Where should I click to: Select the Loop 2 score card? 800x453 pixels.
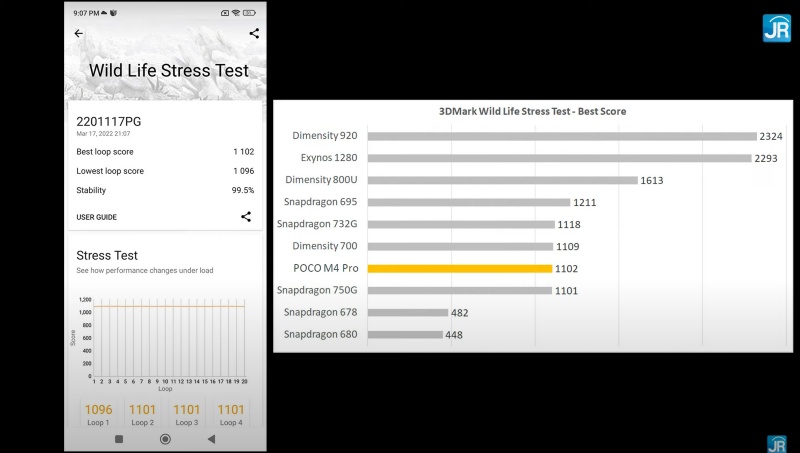pos(142,414)
